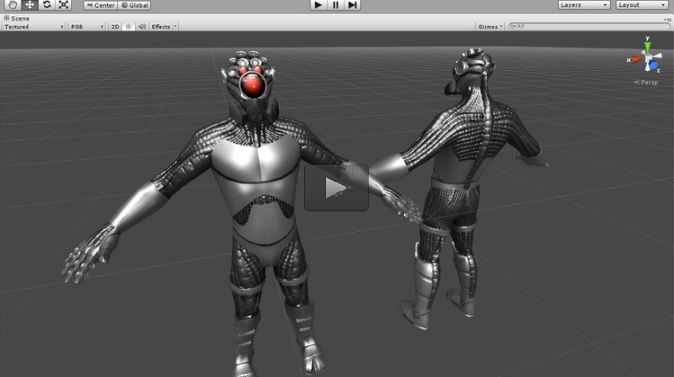Toggle handle rotation Global button
The height and width of the screenshot is (377, 674).
134,6
